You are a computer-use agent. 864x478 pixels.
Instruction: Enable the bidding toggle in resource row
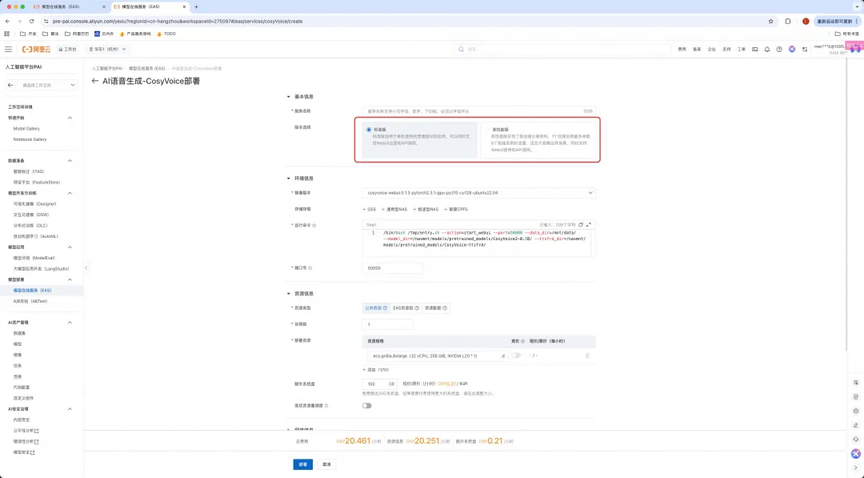click(x=516, y=355)
